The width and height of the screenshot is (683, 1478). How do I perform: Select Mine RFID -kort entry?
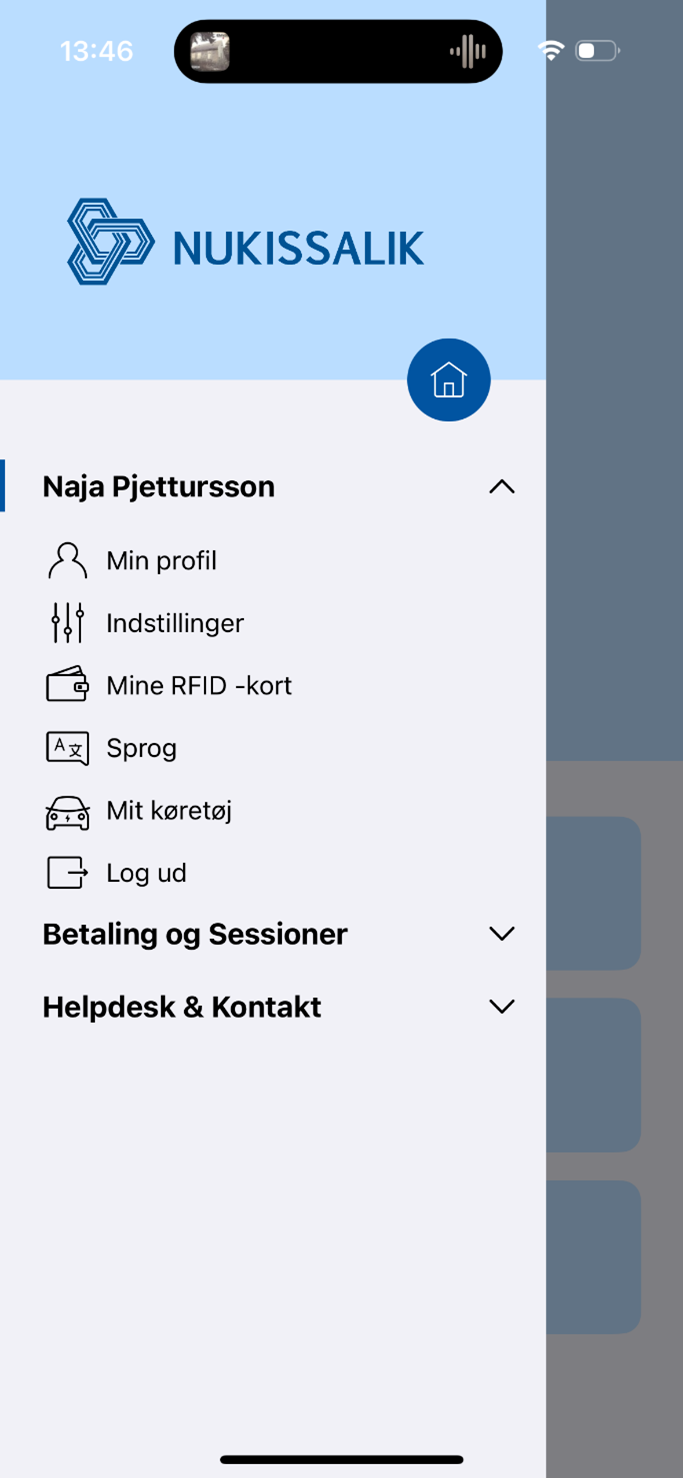[x=199, y=686]
